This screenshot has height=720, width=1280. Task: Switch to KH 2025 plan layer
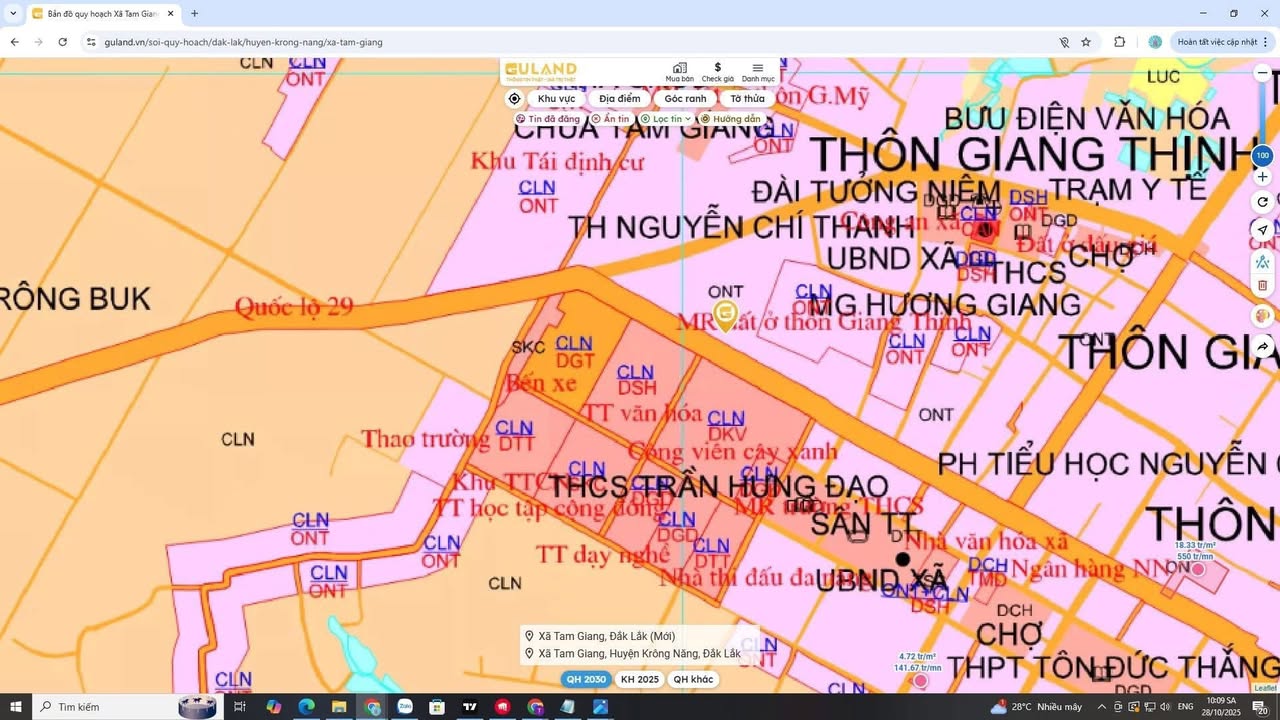(640, 680)
